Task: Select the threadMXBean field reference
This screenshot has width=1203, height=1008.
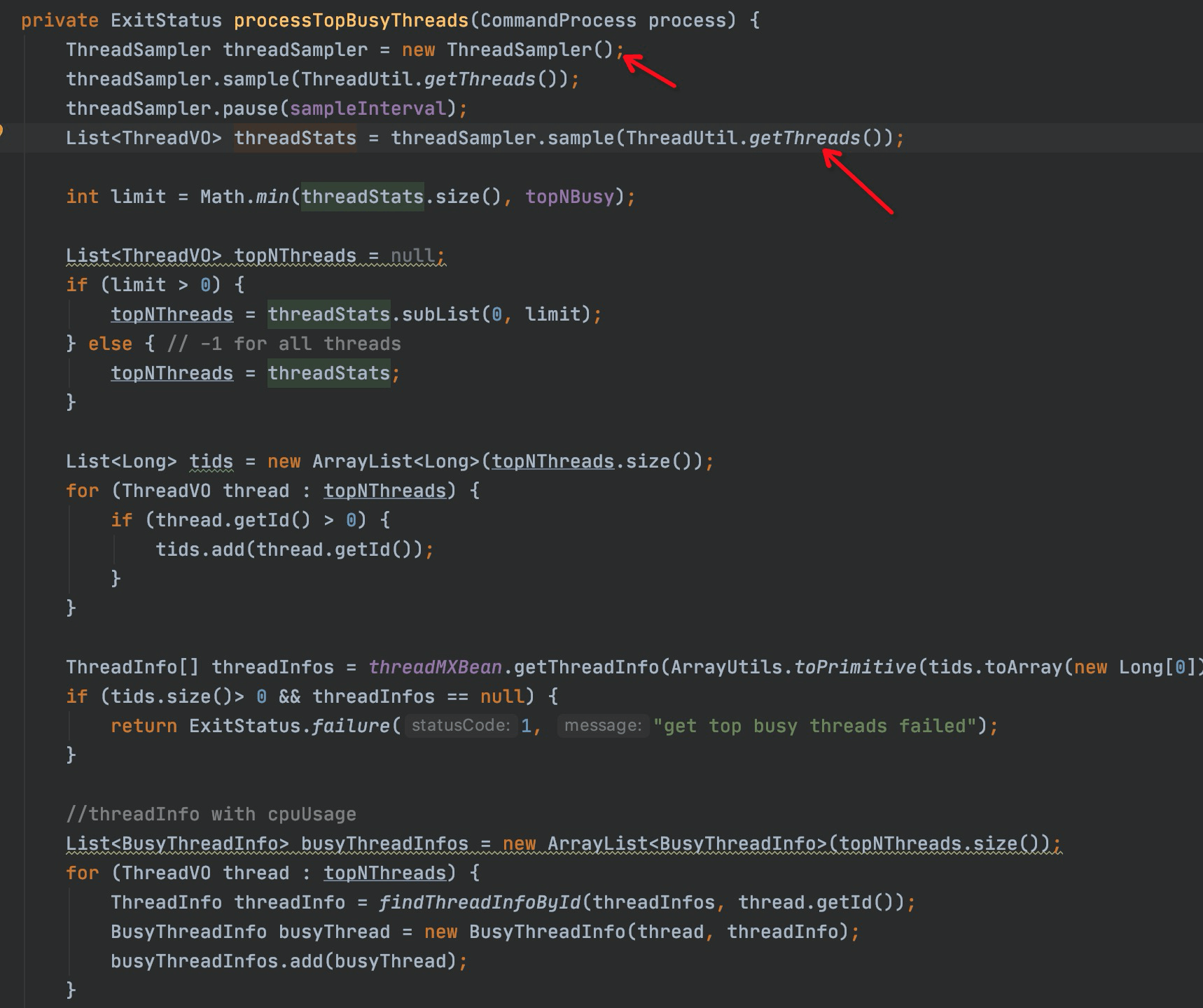Action: point(435,667)
